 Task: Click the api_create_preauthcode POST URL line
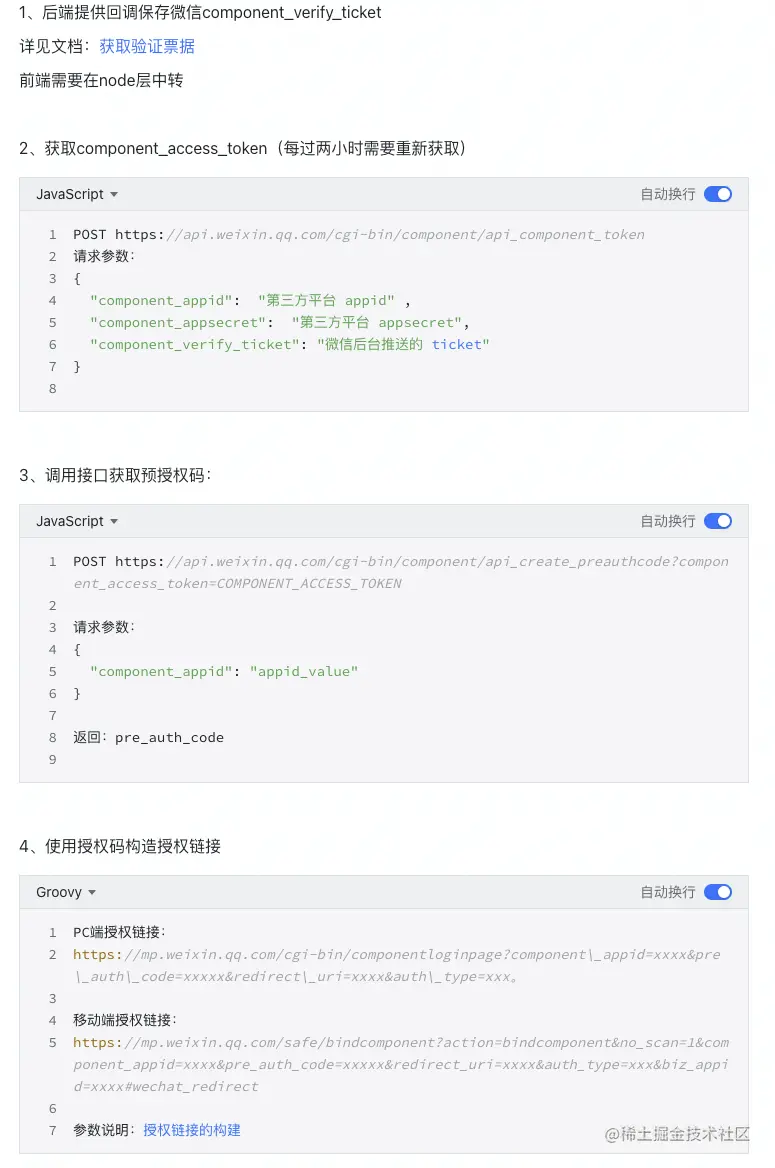pyautogui.click(x=401, y=572)
